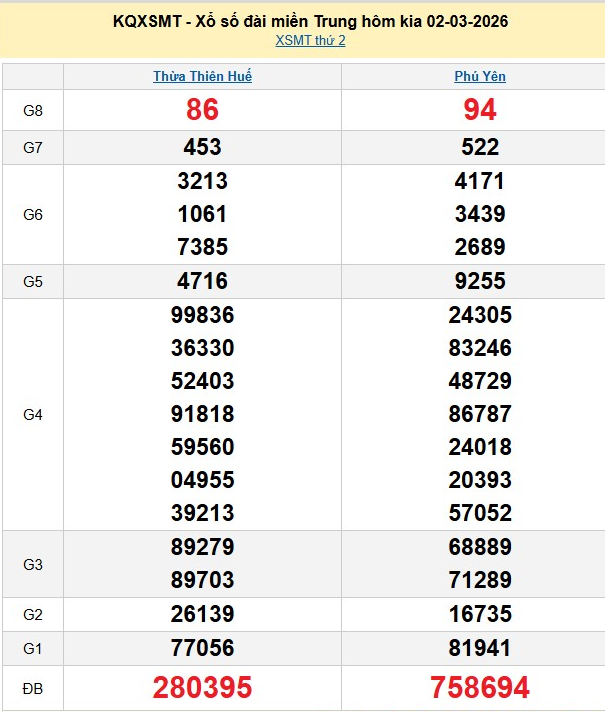This screenshot has width=605, height=712.
Task: Click the G6 row label
Action: pos(33,214)
